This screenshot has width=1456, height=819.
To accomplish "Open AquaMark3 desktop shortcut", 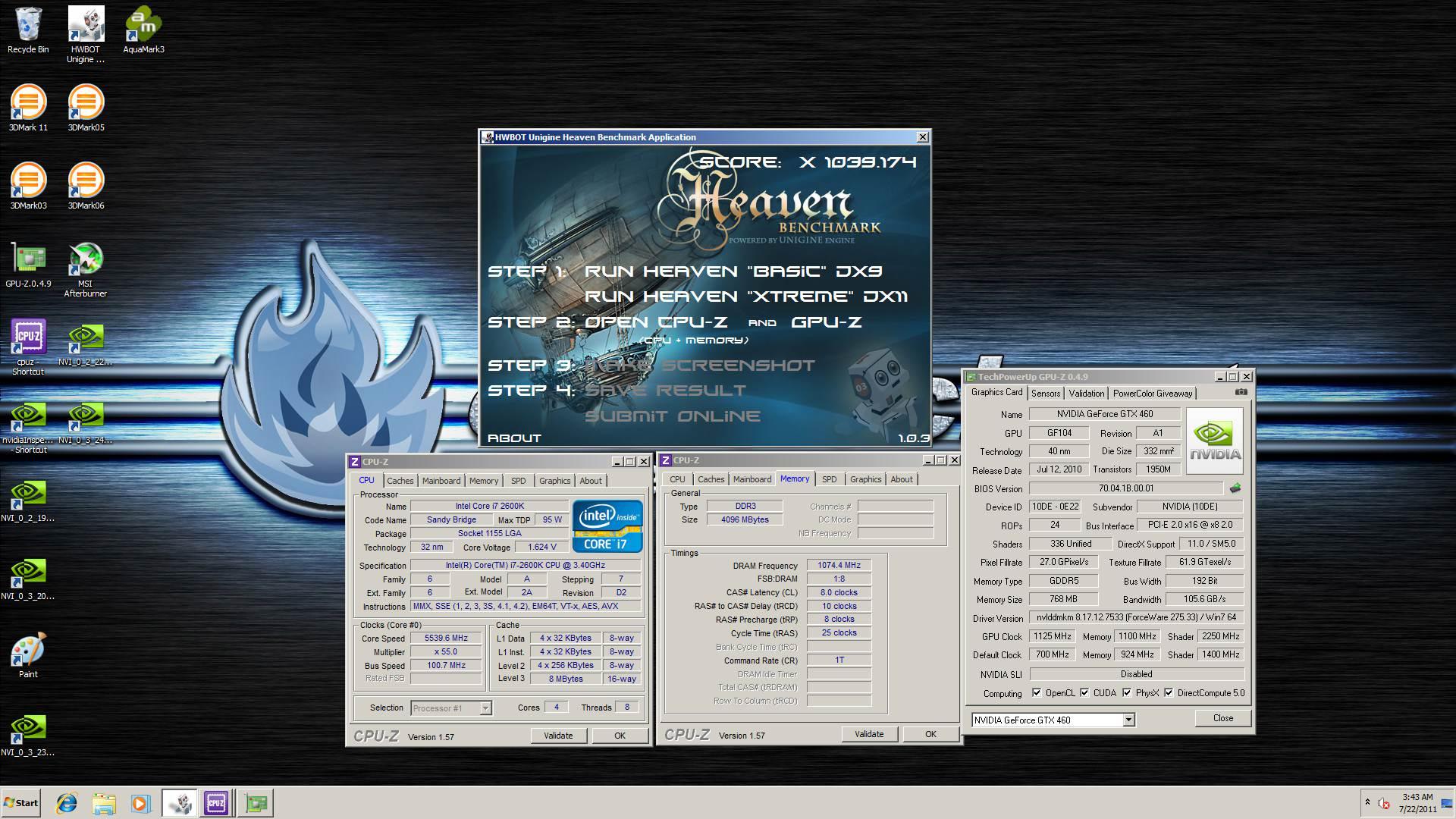I will click(143, 30).
